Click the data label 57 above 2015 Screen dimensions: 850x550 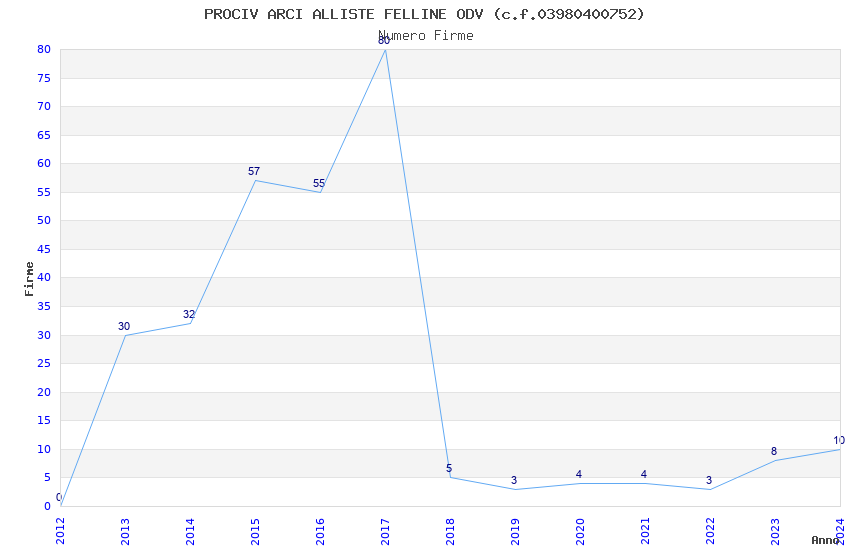pyautogui.click(x=254, y=171)
